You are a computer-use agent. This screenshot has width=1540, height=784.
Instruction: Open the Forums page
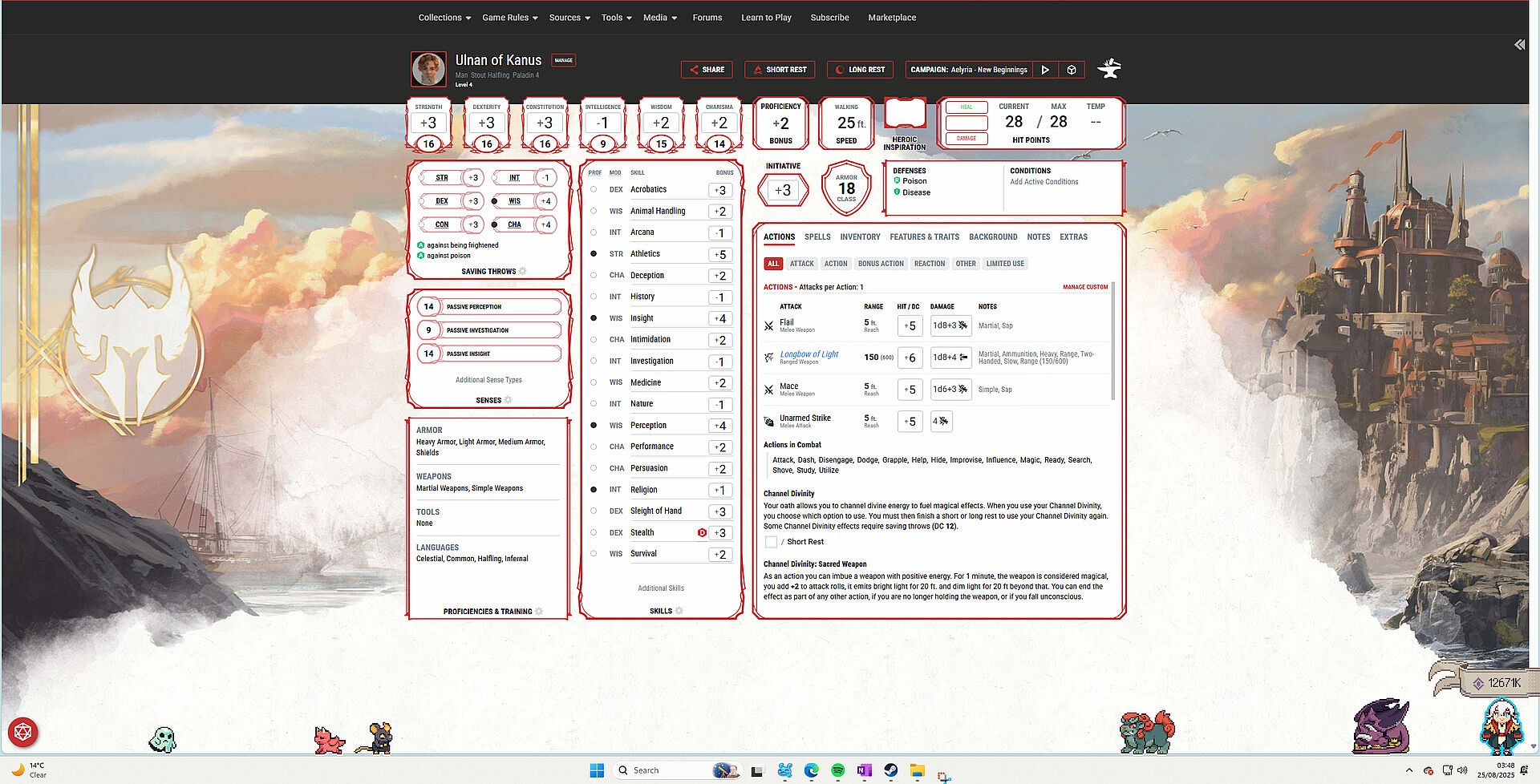pyautogui.click(x=707, y=18)
